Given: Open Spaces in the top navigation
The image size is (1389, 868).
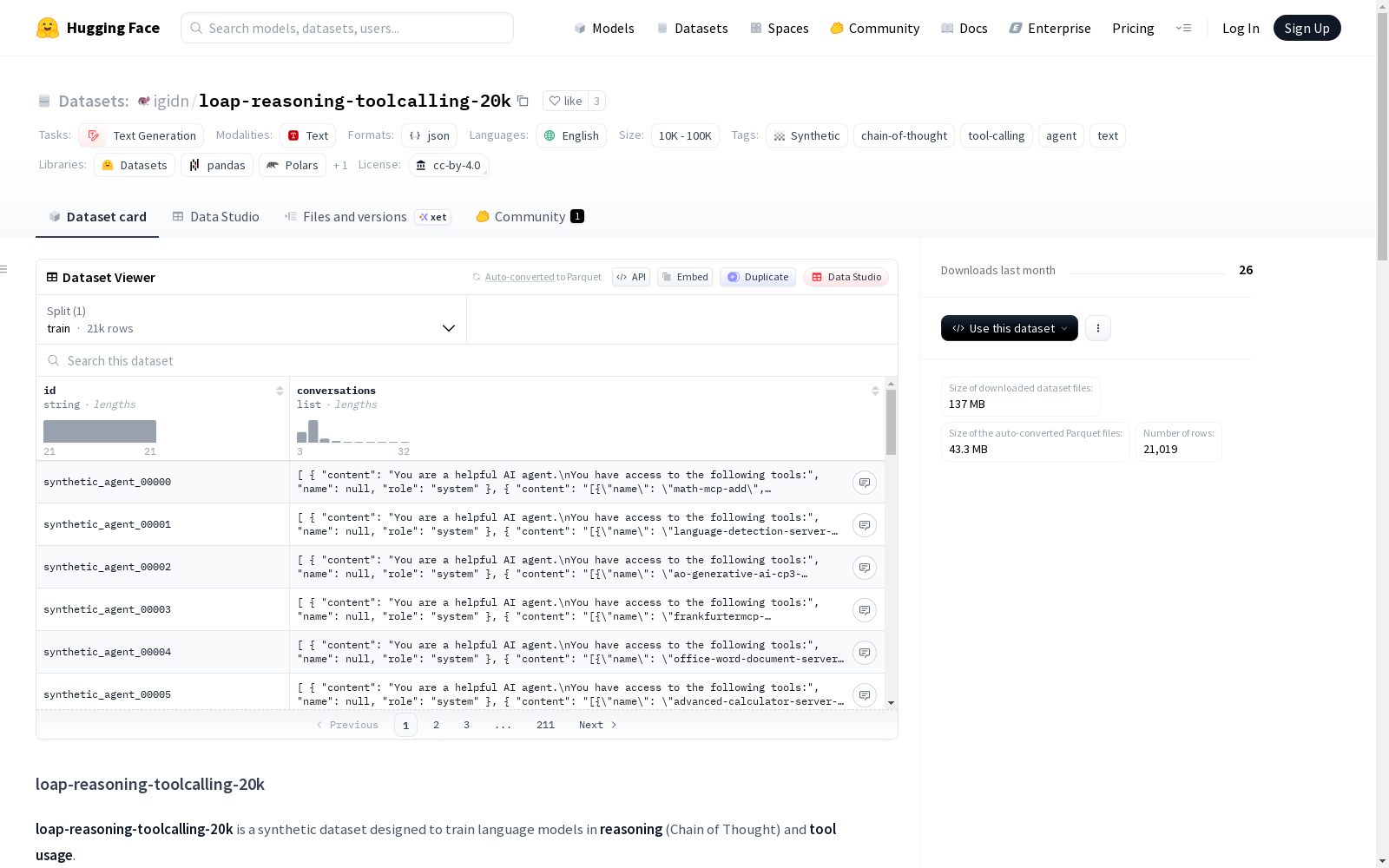Looking at the screenshot, I should (x=780, y=28).
